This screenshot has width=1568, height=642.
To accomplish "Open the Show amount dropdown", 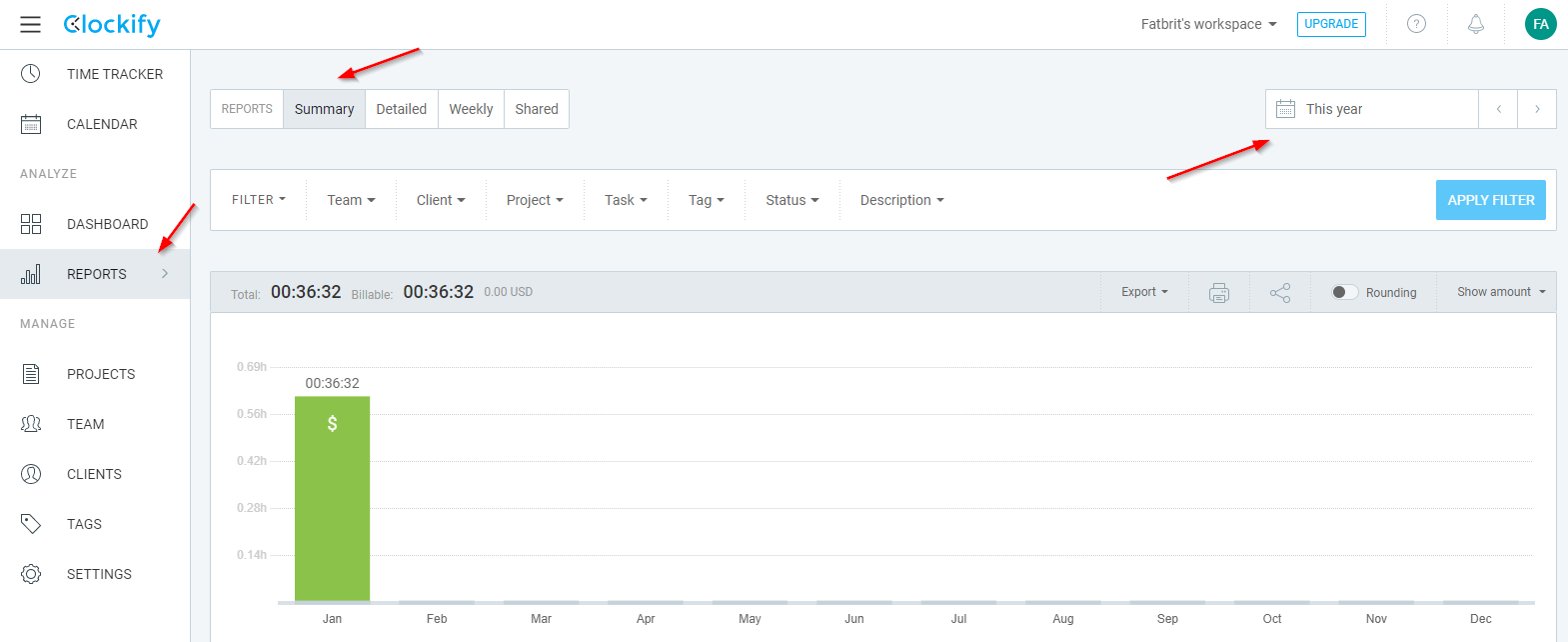I will coord(1501,292).
